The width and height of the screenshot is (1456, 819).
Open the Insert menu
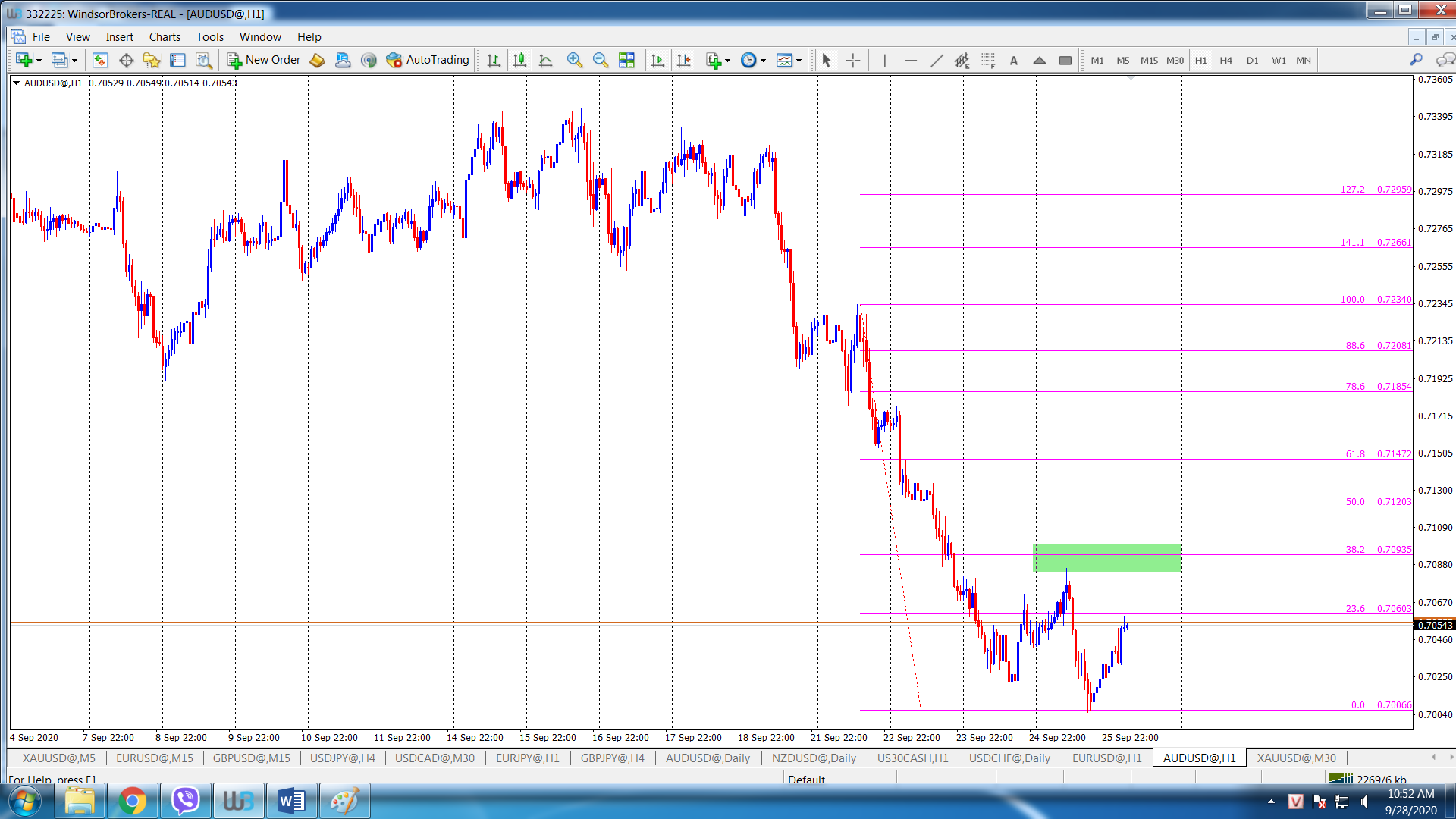pyautogui.click(x=119, y=36)
